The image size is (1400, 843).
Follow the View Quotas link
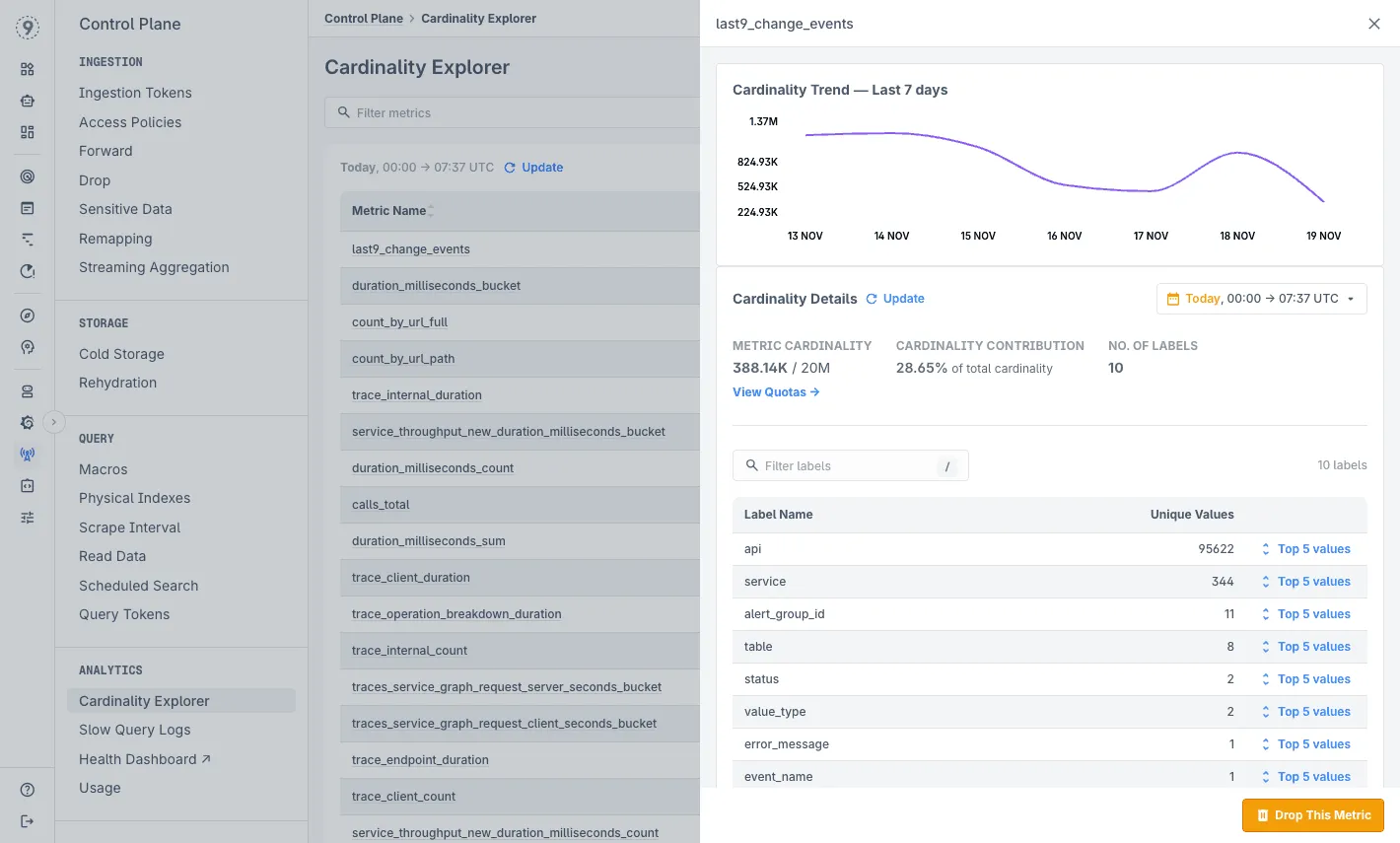(775, 391)
